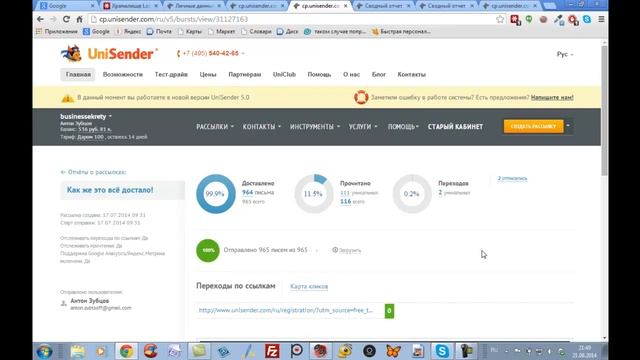640x360 pixels.
Task: Expand the ПОМОЩЬ dropdown in the dark bar
Action: coord(403,127)
